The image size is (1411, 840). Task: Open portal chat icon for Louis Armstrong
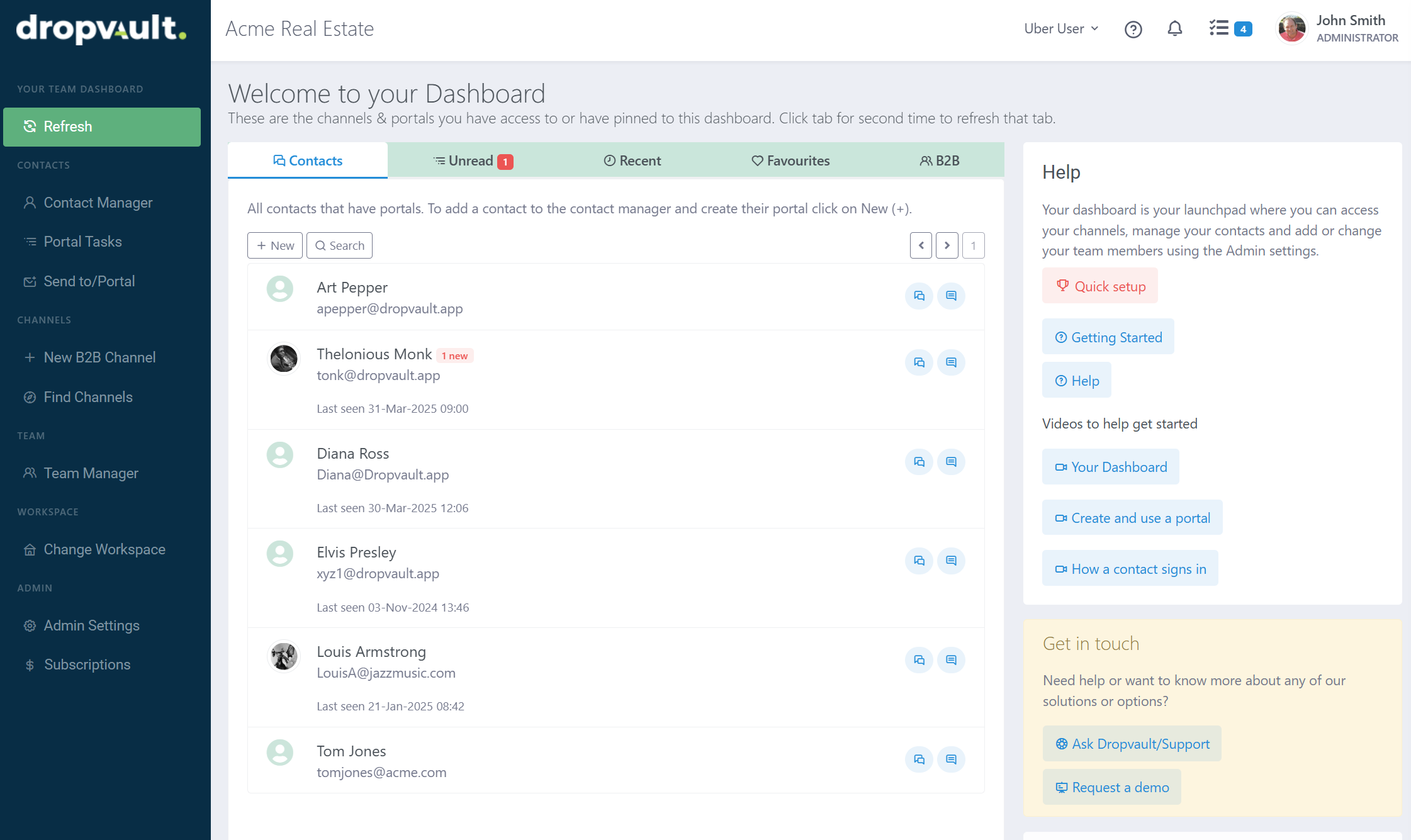click(919, 660)
